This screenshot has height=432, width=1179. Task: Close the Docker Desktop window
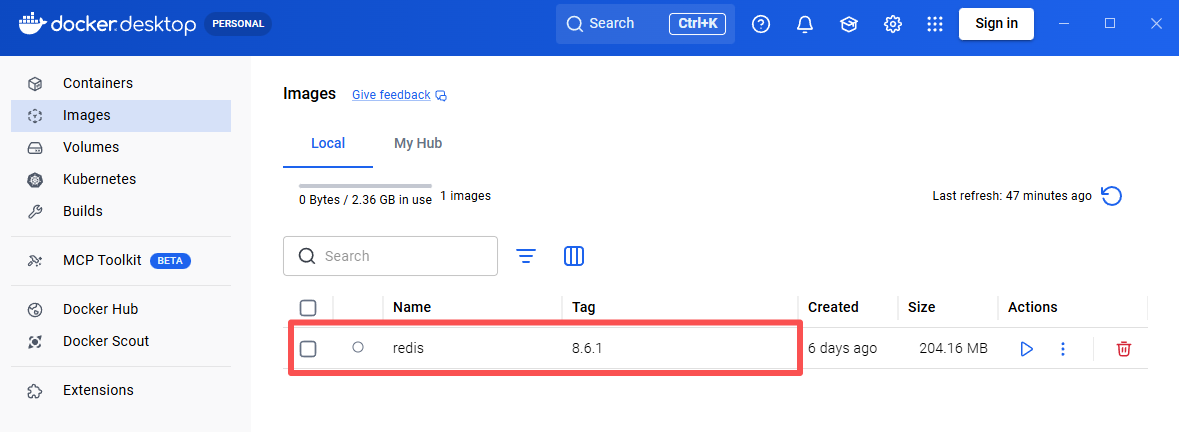click(1156, 24)
